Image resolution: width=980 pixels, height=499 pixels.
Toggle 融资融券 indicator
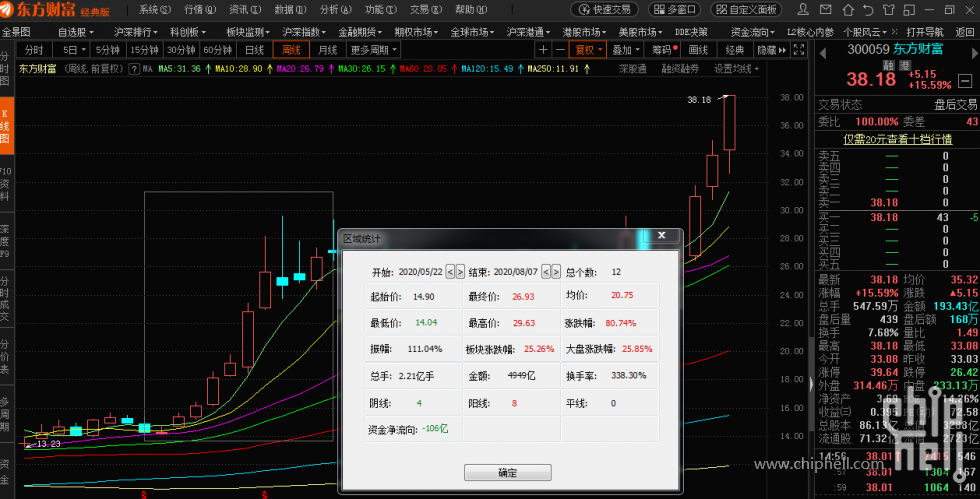[x=680, y=69]
